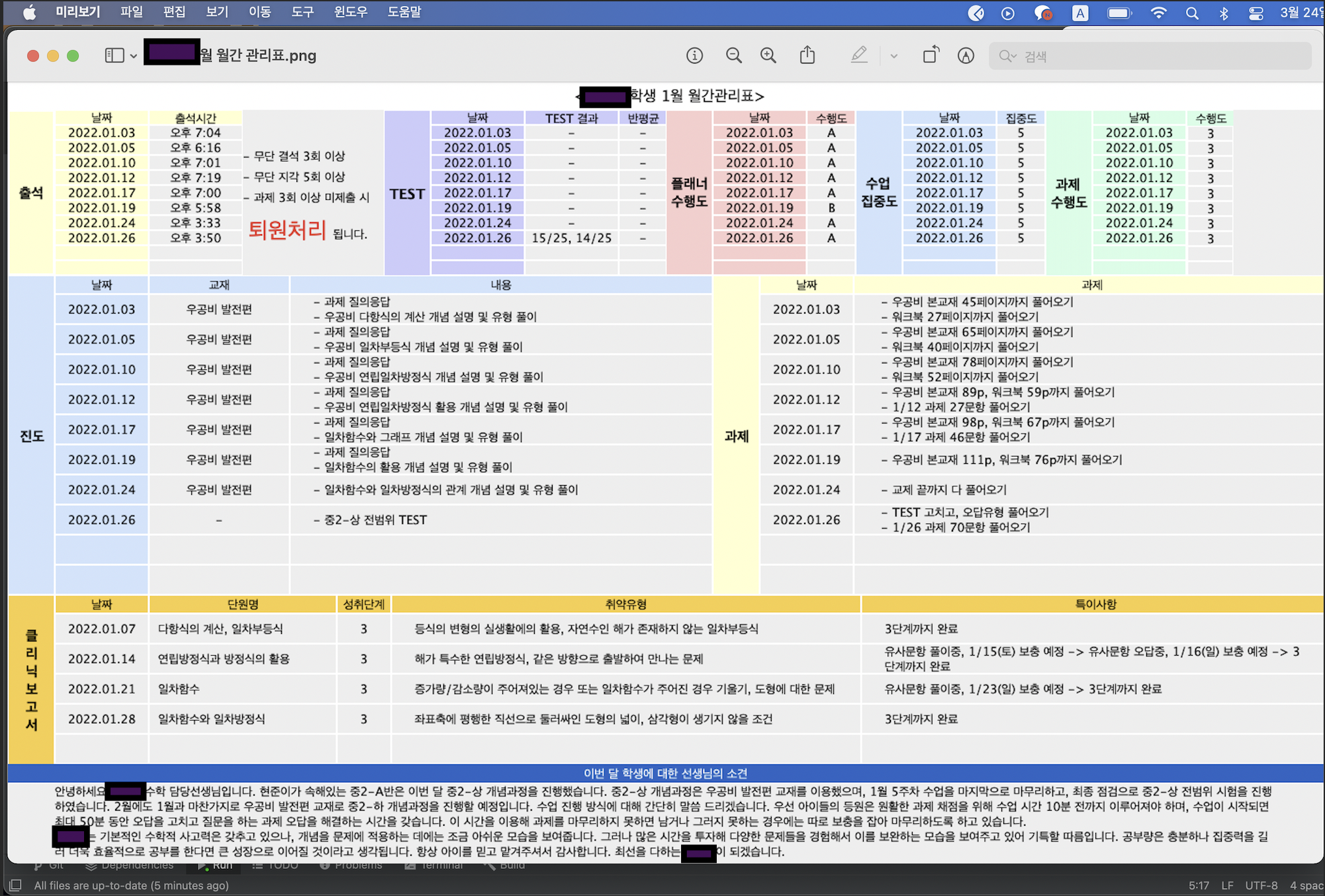Click the search field in Preview toolbar
The image size is (1325, 896).
click(1150, 56)
